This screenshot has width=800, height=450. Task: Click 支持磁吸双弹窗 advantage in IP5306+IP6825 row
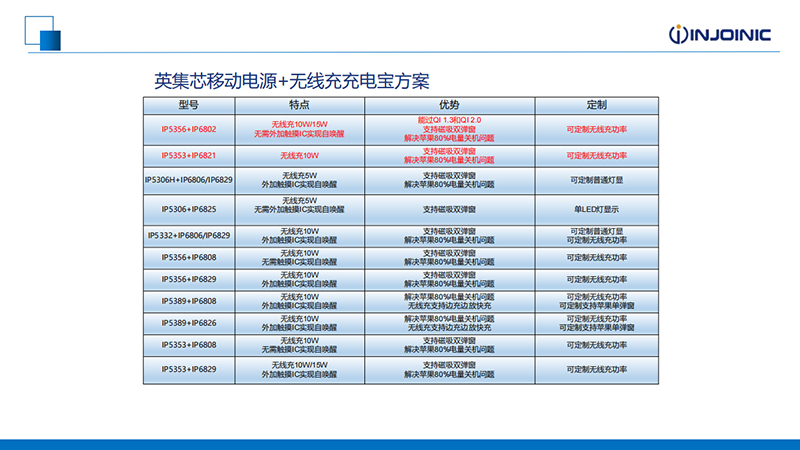[x=449, y=209]
